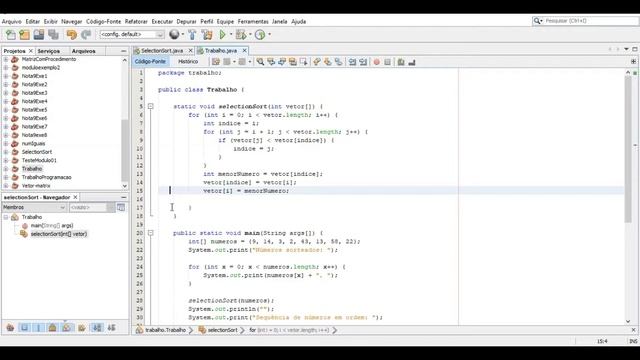Viewport: 640px width, 360px height.
Task: Click the Clean and Build Project icon
Action: [207, 35]
